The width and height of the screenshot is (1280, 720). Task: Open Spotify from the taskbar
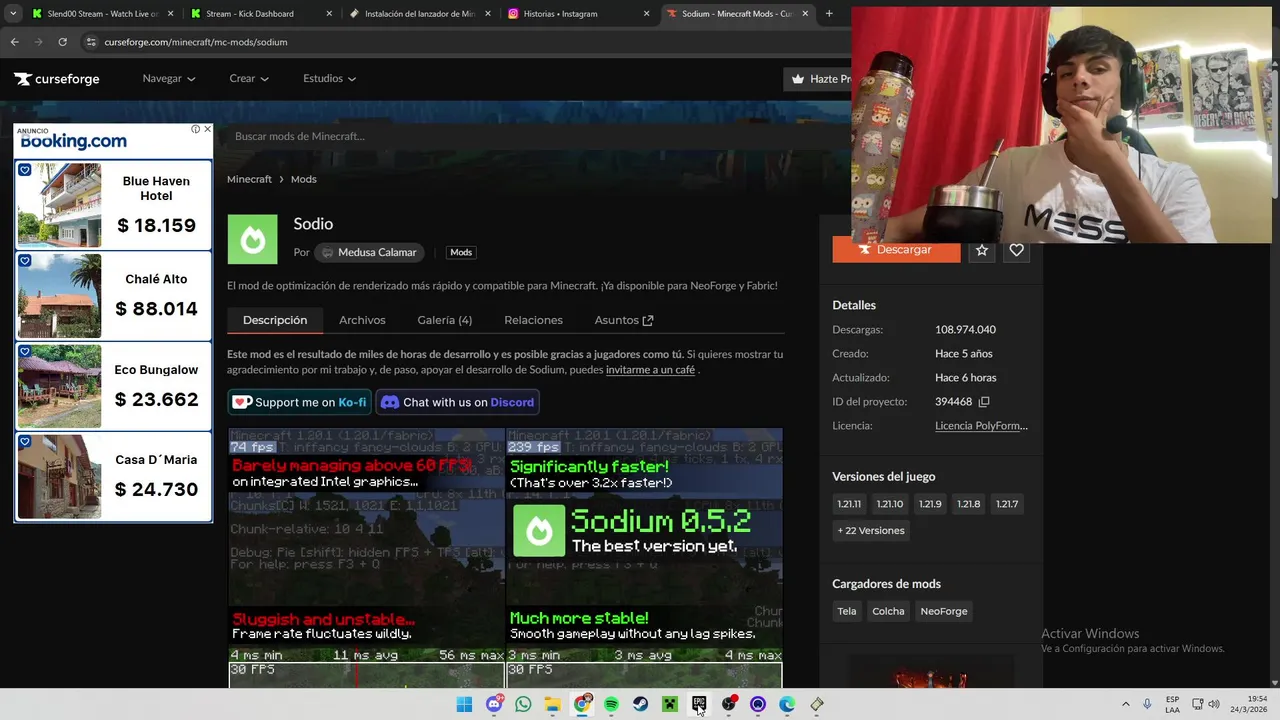click(x=611, y=705)
